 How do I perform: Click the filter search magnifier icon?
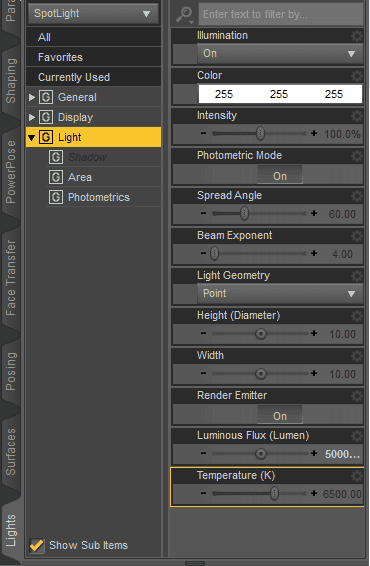[x=185, y=14]
